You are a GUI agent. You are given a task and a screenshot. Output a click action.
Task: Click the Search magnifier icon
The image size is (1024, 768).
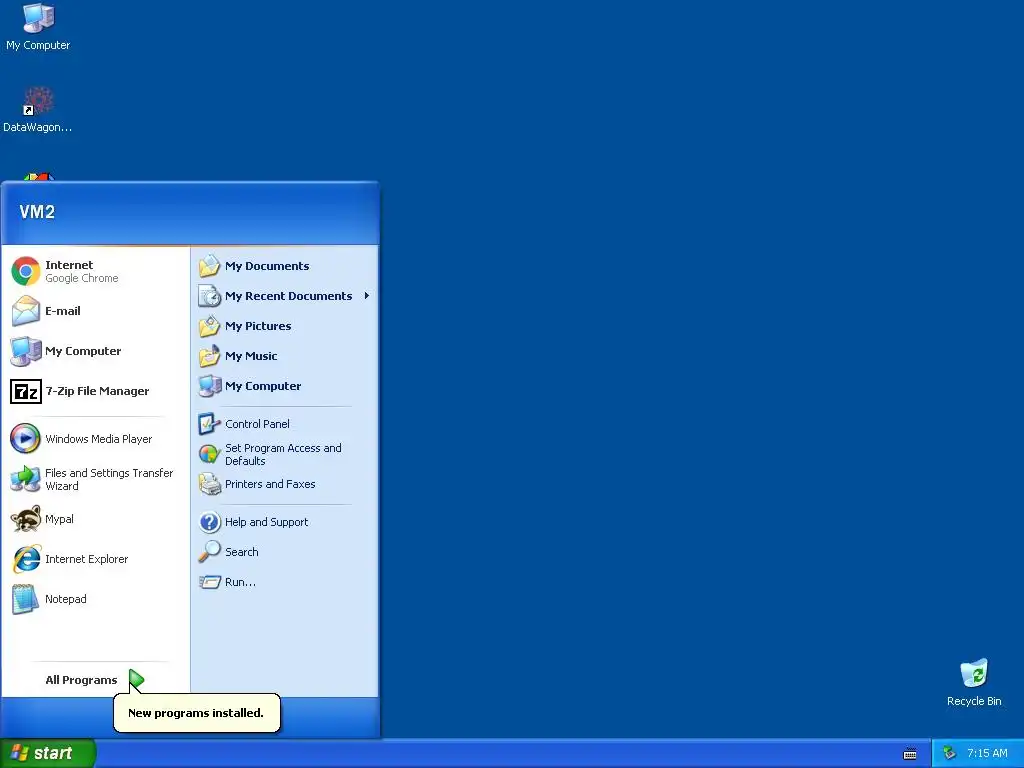(x=210, y=552)
